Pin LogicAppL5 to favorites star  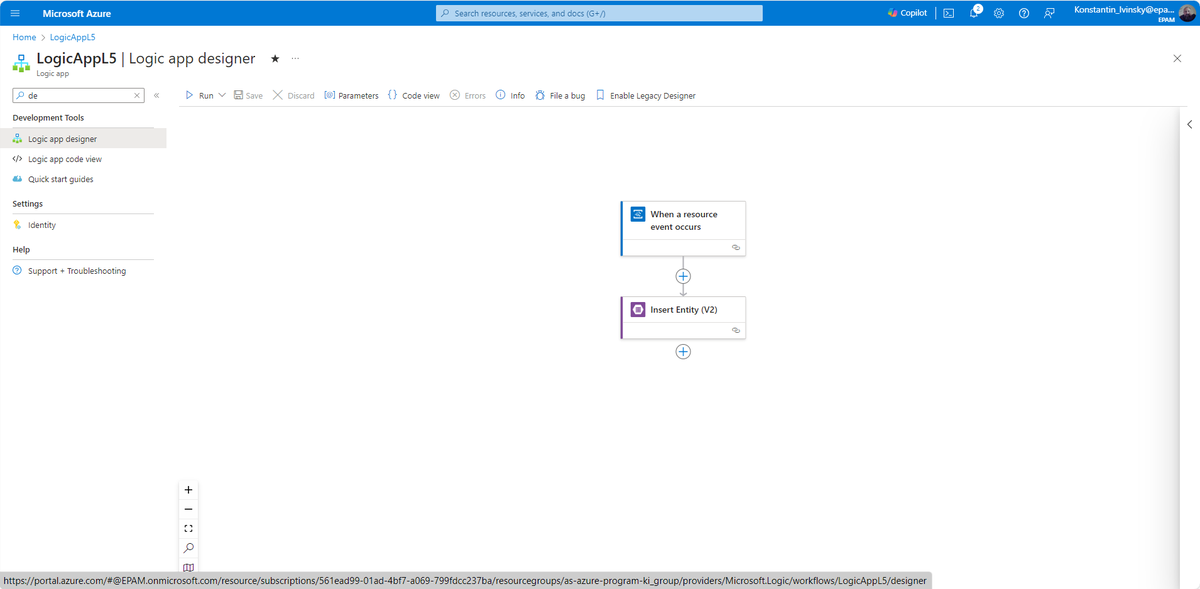(275, 59)
